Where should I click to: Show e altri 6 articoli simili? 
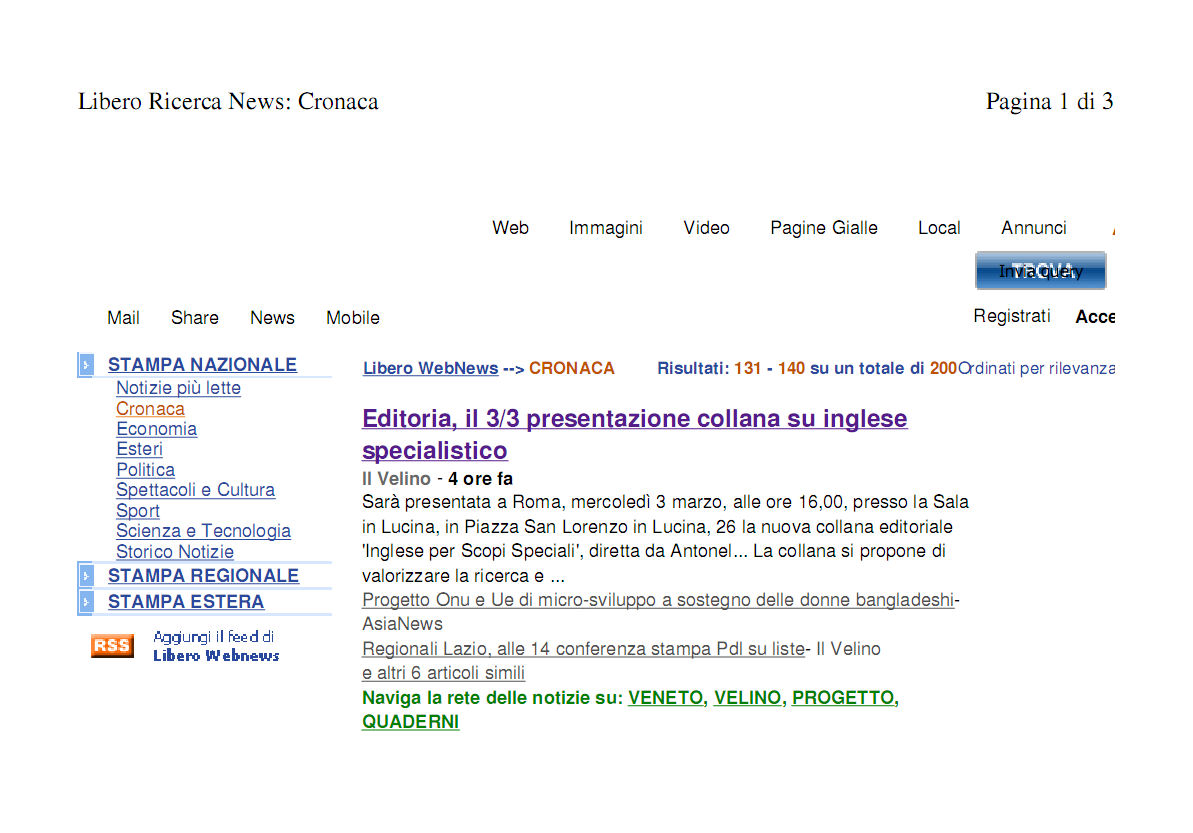(x=444, y=673)
